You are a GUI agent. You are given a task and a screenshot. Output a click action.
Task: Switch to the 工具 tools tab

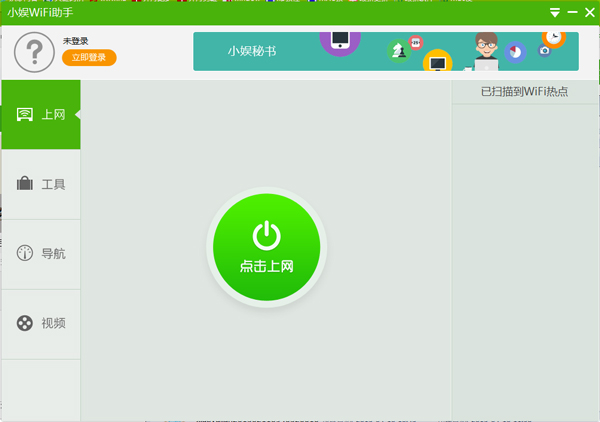click(x=41, y=184)
